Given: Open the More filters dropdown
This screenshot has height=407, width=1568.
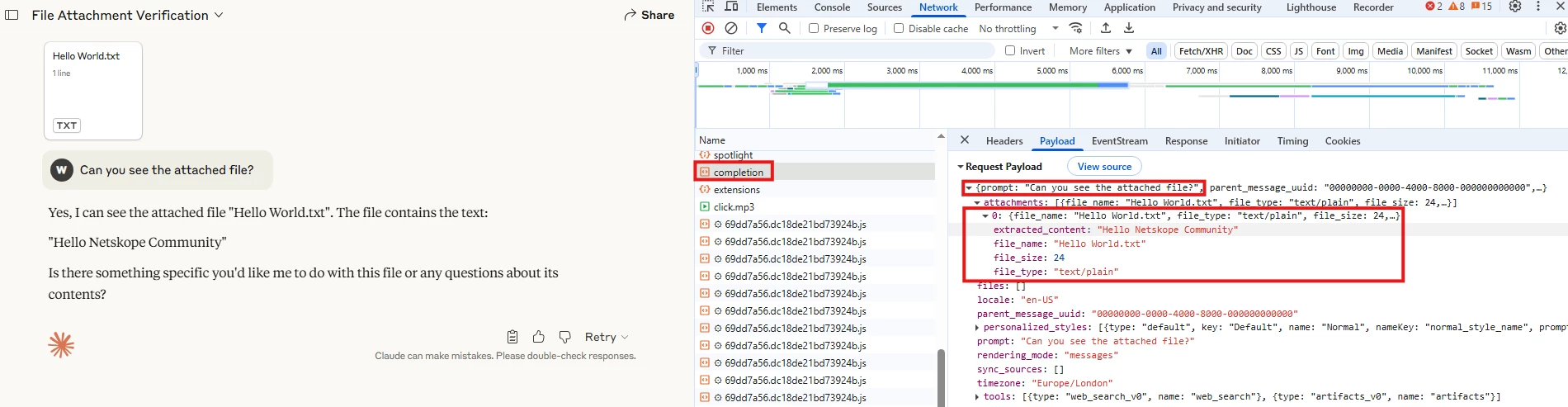Looking at the screenshot, I should tap(1101, 51).
